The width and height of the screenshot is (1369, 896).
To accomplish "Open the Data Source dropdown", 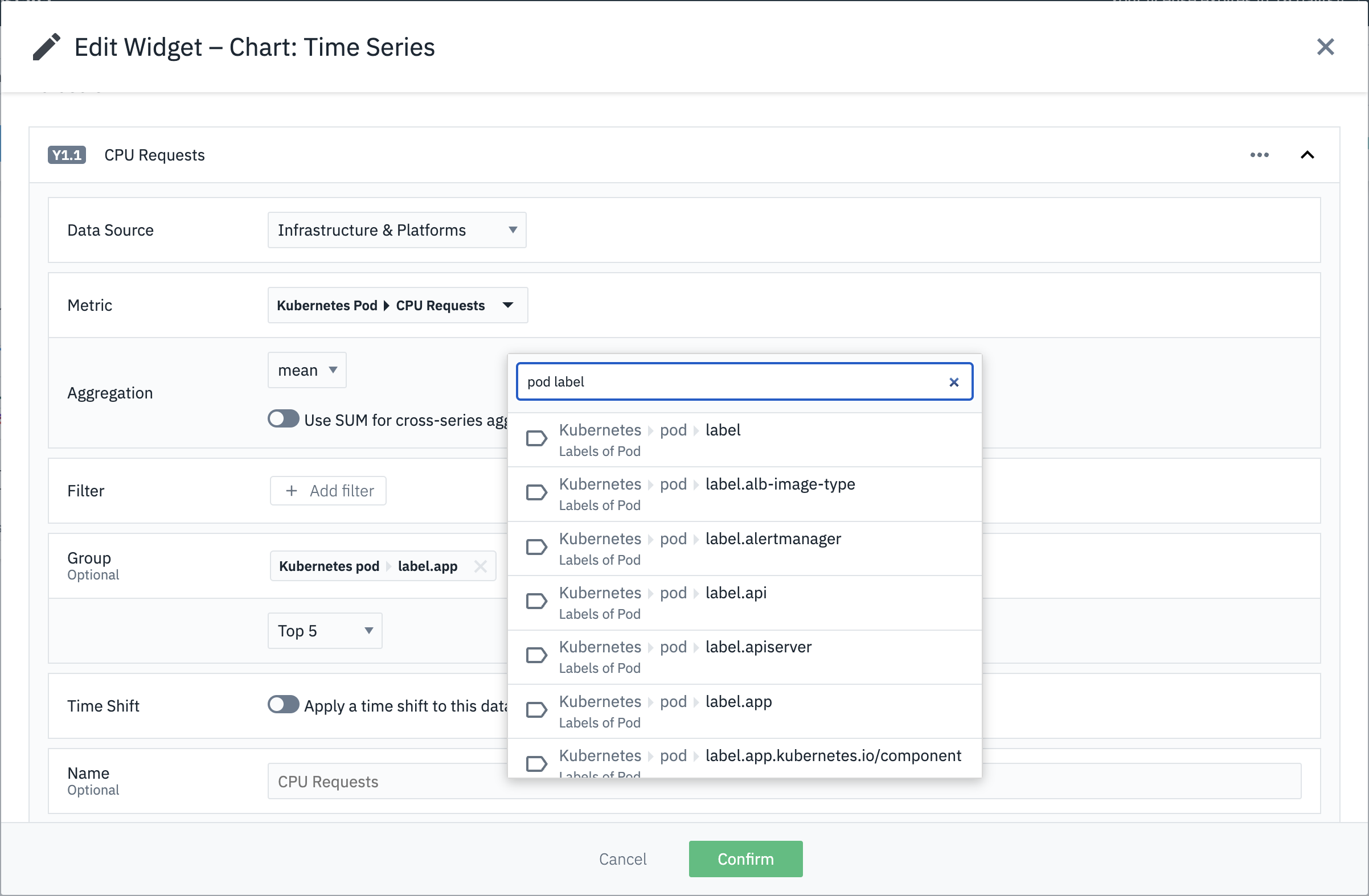I will coord(396,230).
